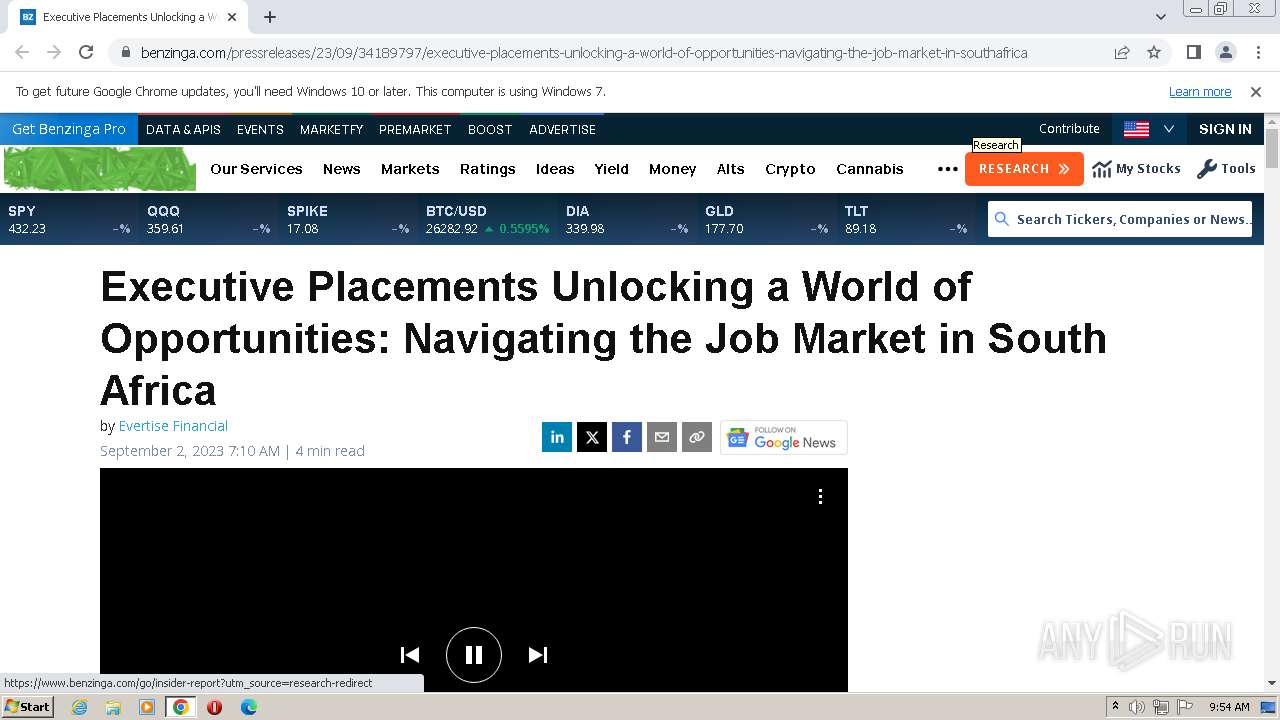Click Get Benzinga Pro
Screen dimensions: 1280x720
69,129
